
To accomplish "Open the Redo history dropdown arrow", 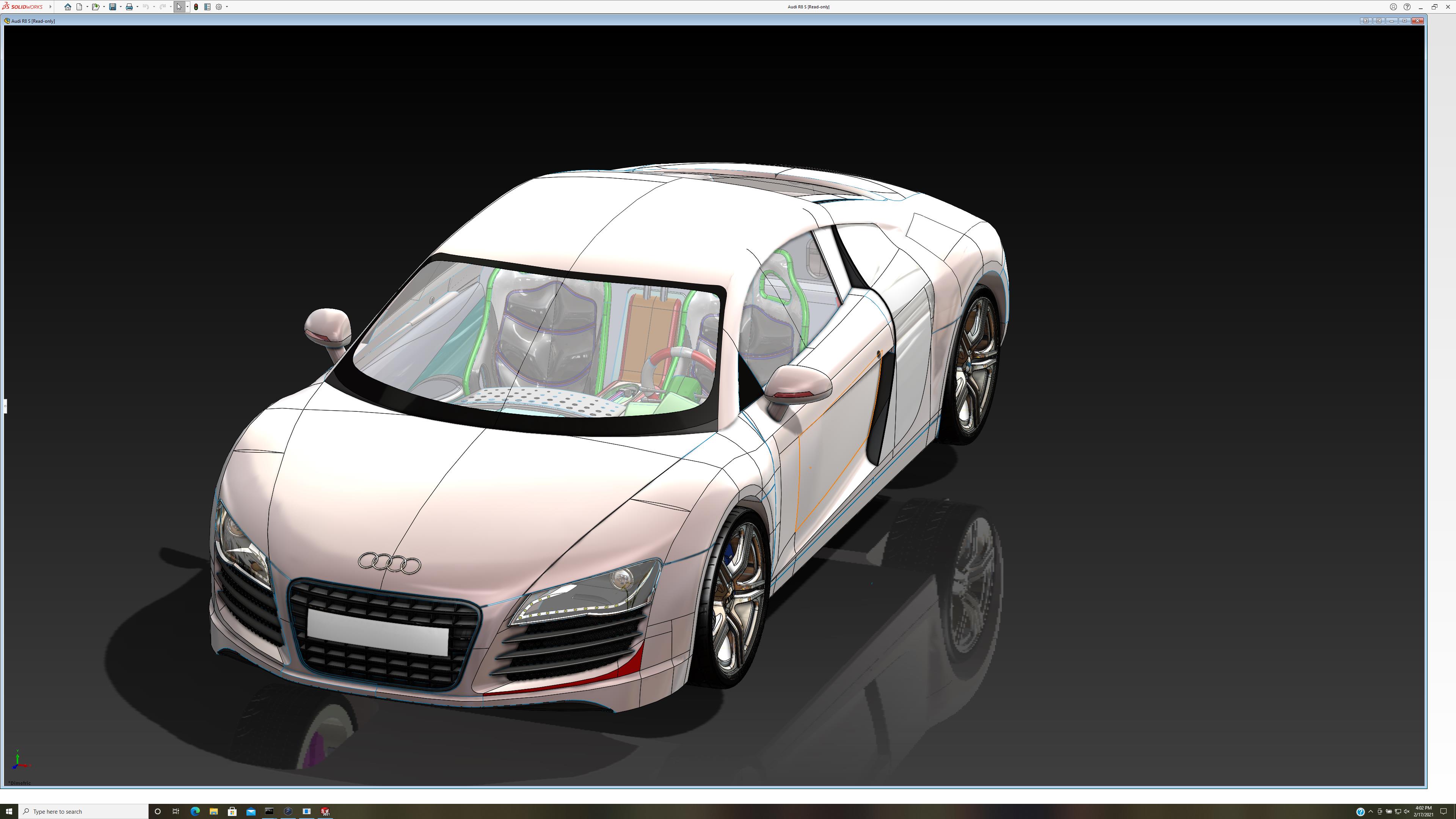I will point(171,7).
